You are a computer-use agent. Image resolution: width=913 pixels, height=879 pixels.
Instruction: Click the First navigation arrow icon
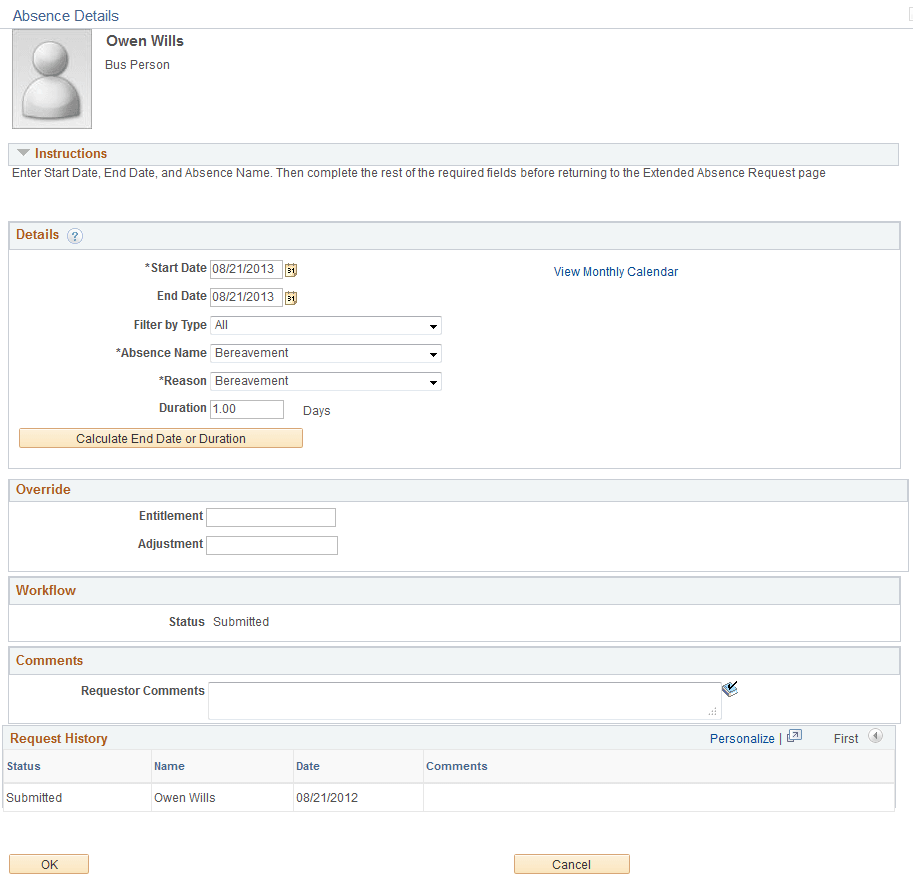pyautogui.click(x=875, y=737)
